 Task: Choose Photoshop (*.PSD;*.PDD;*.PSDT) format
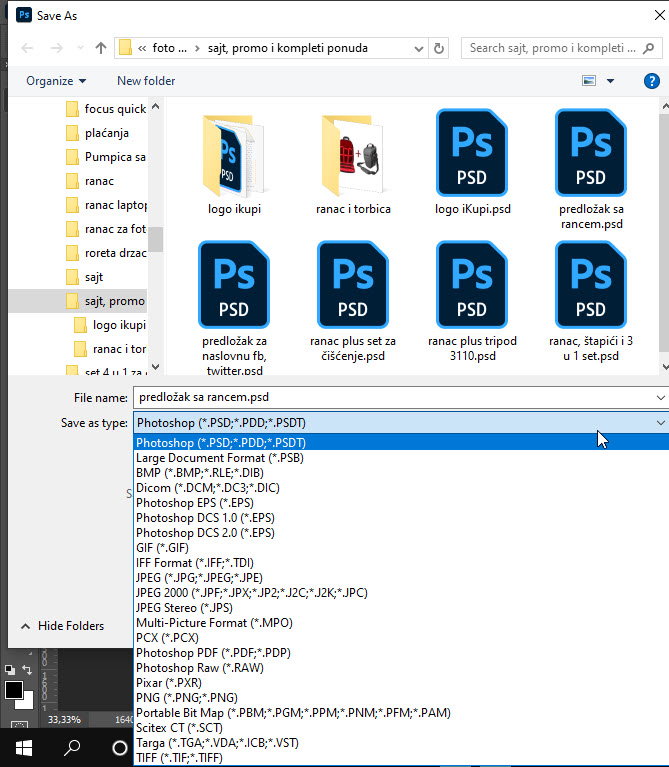tap(401, 443)
